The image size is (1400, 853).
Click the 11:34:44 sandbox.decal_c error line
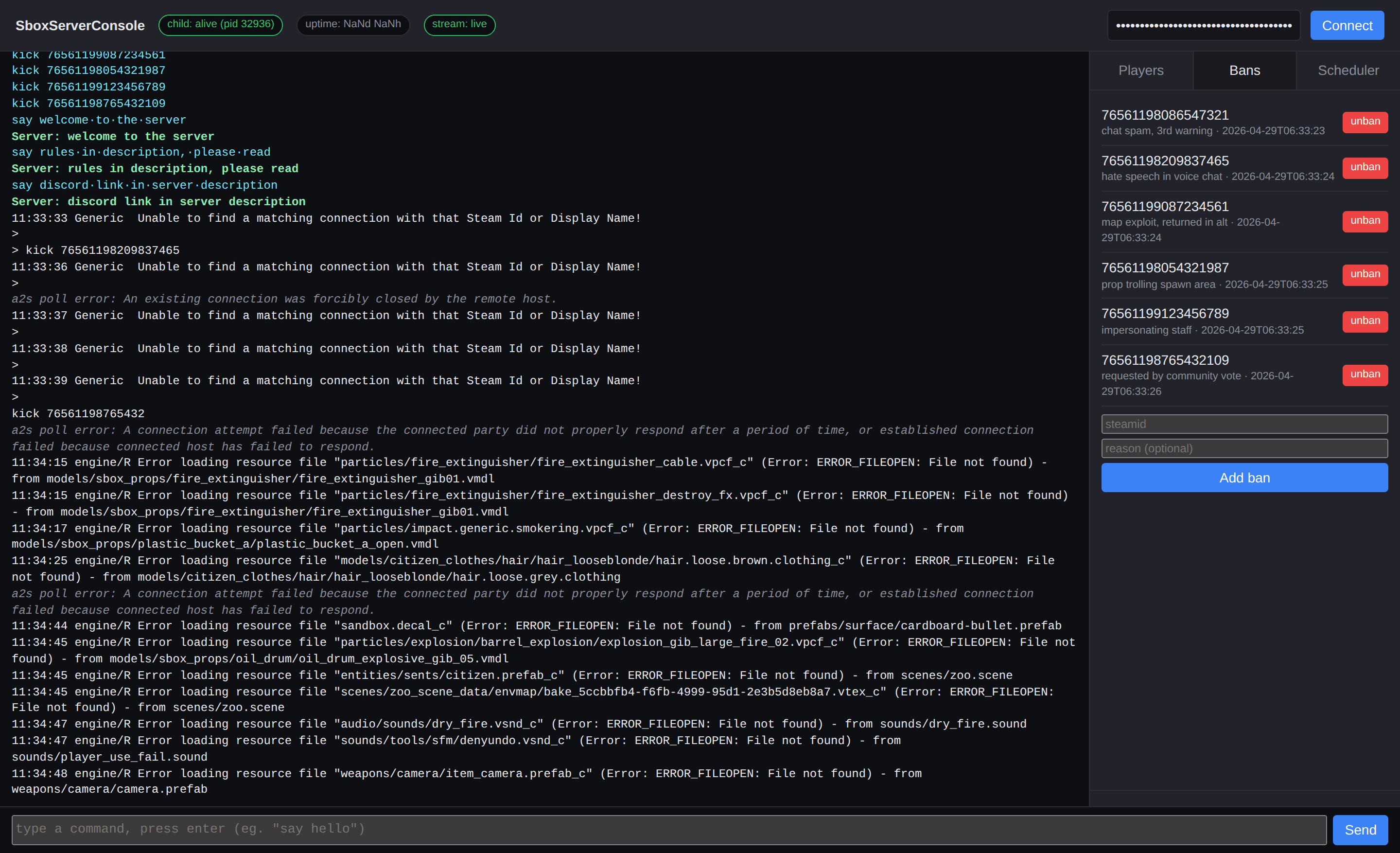(537, 626)
